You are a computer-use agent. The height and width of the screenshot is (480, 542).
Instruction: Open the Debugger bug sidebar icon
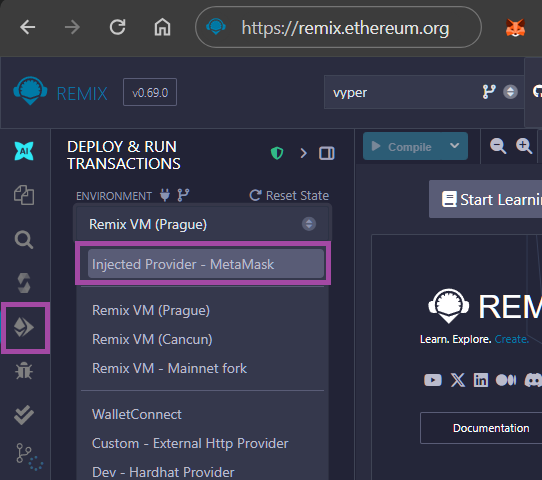[x=24, y=371]
